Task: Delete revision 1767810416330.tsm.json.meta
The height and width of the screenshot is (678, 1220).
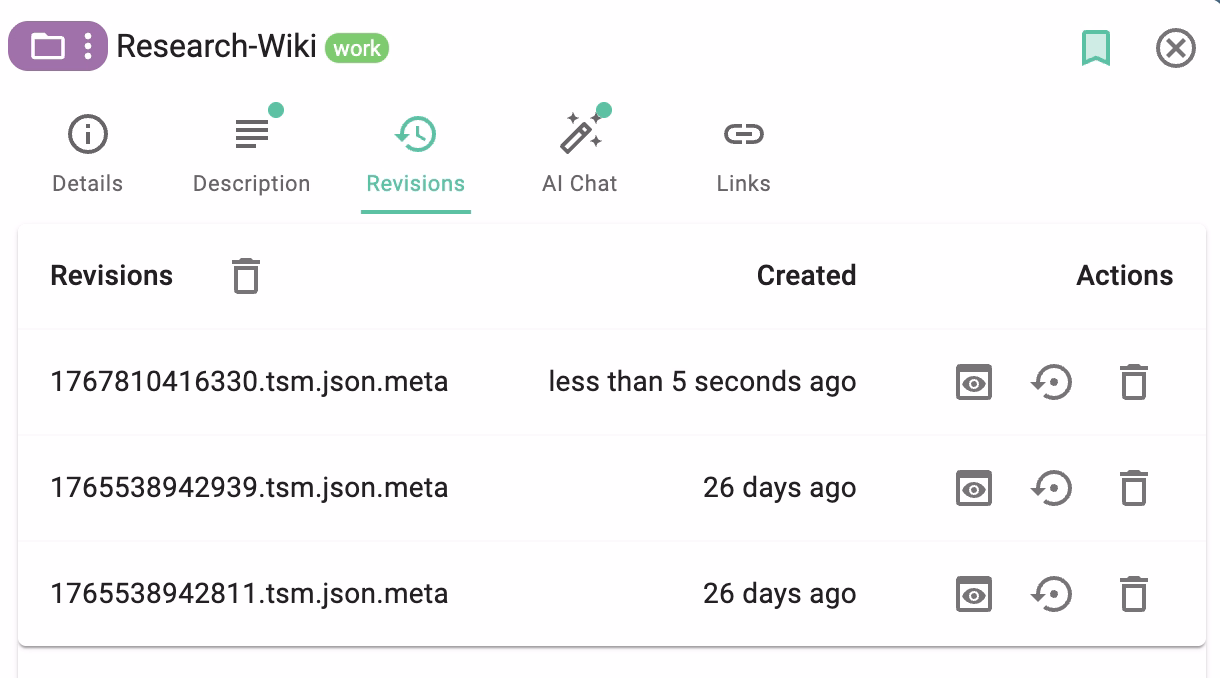Action: [x=1133, y=382]
